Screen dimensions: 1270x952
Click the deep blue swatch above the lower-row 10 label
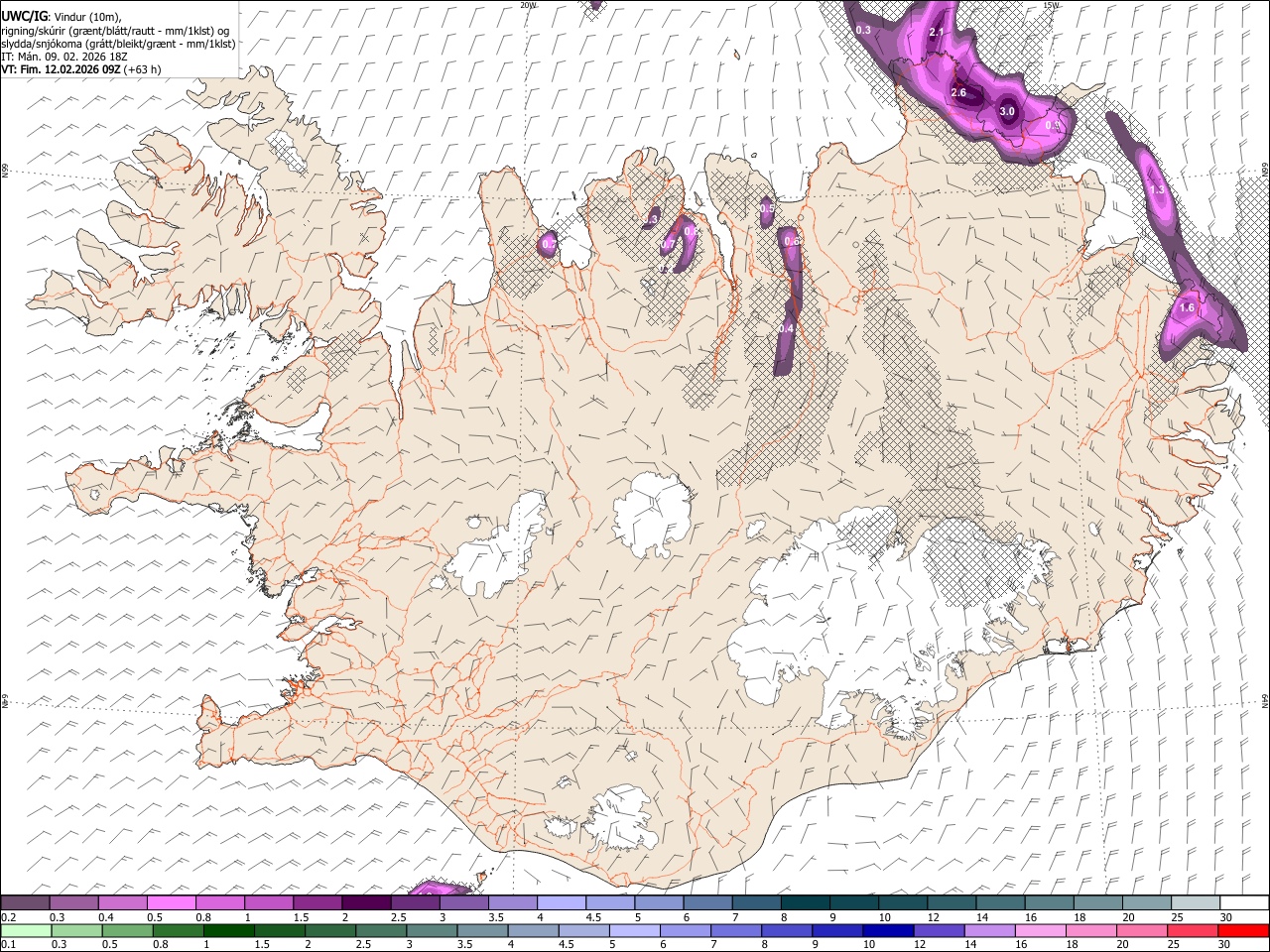888,931
